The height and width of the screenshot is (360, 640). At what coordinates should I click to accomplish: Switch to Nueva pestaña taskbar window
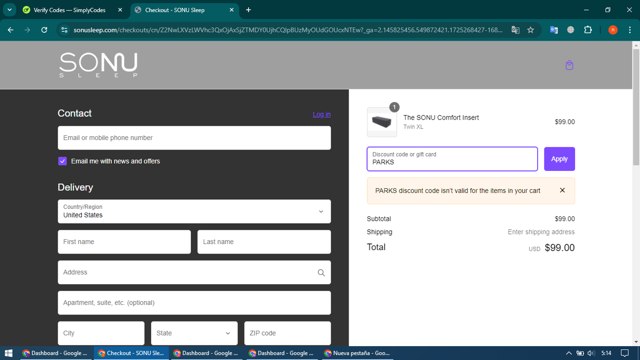[x=357, y=353]
